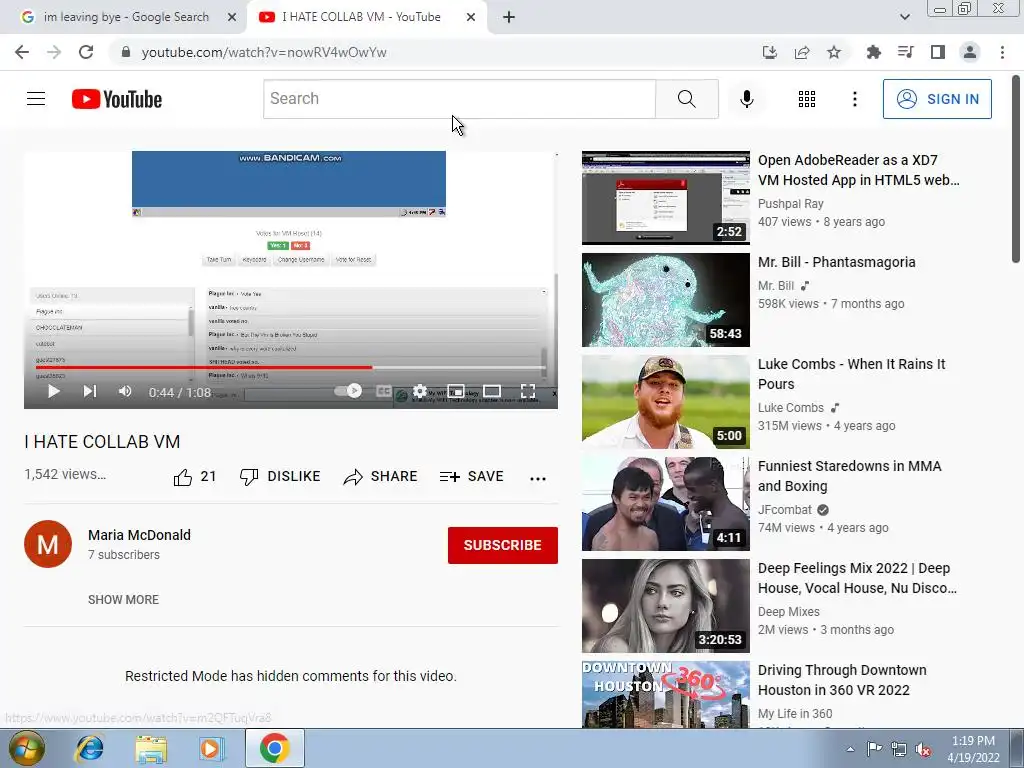
Task: Toggle the Chrome side panel
Action: 938,52
